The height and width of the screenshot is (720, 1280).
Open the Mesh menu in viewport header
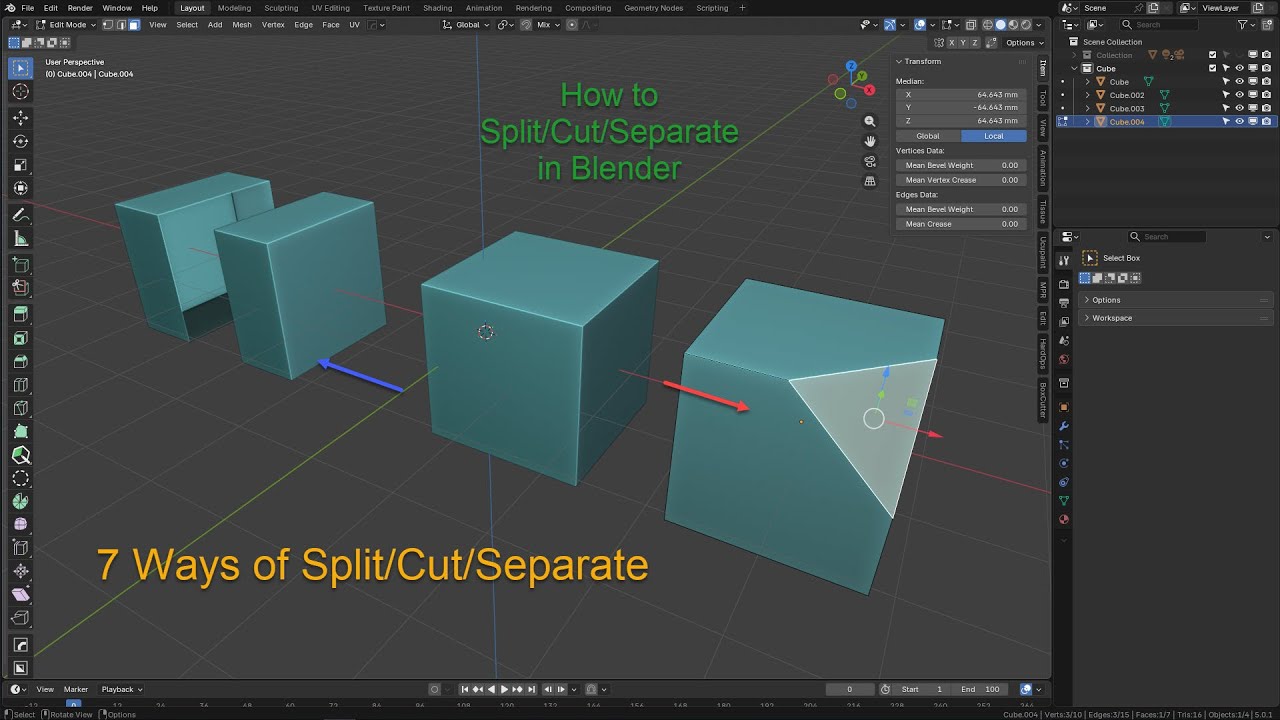coord(242,24)
